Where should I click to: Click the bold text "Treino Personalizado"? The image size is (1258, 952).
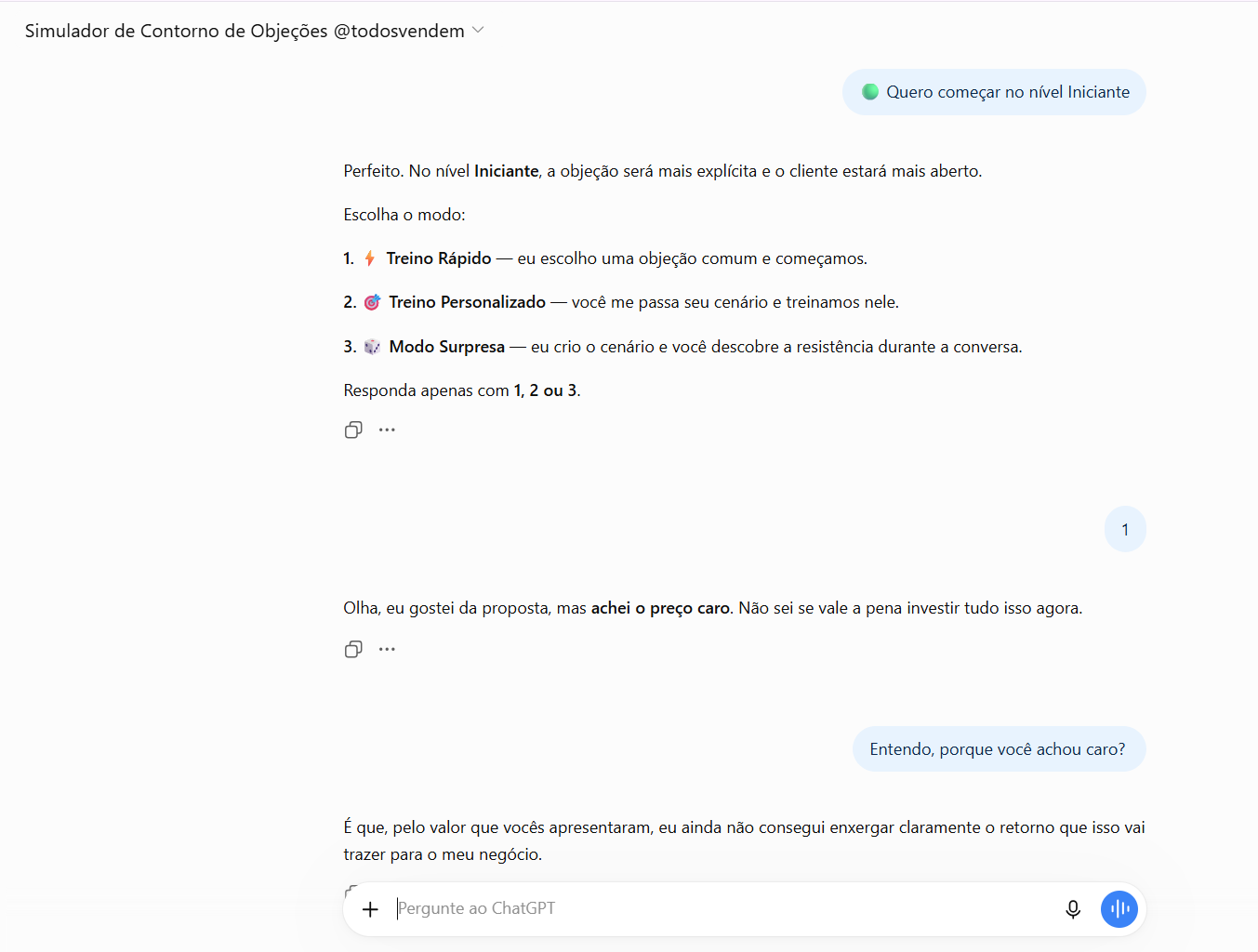pos(468,302)
